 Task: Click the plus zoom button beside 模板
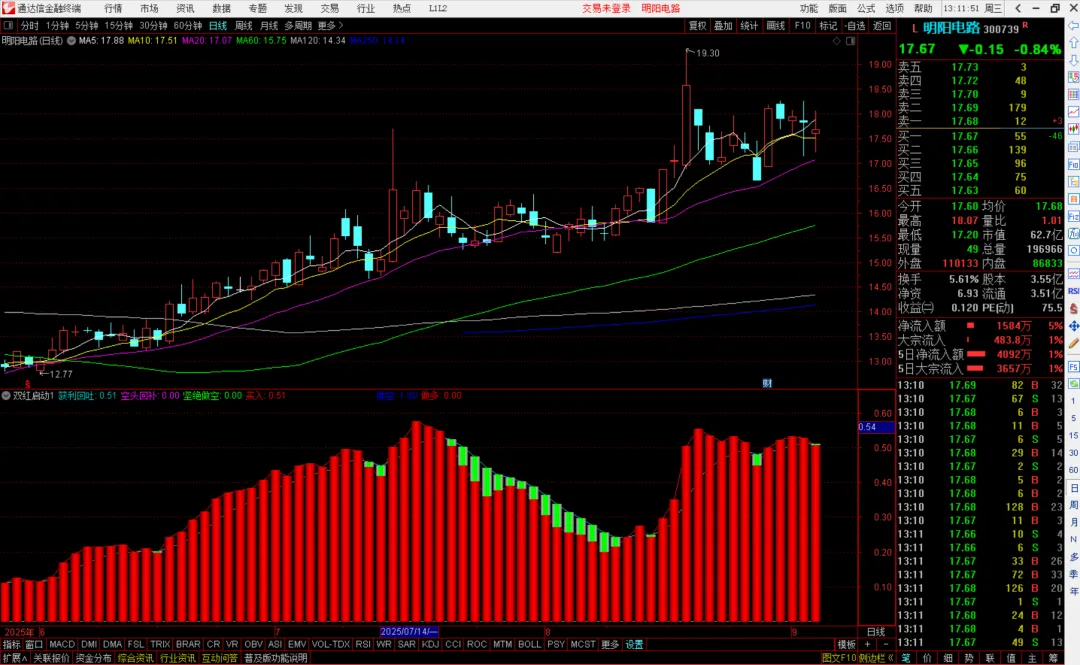867,644
